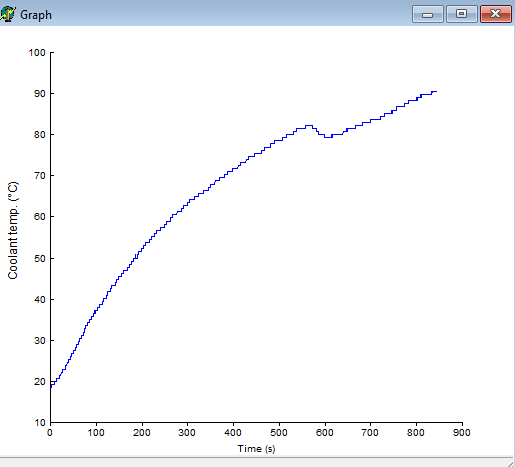Image resolution: width=515 pixels, height=467 pixels.
Task: Close the Graph window
Action: pos(496,14)
